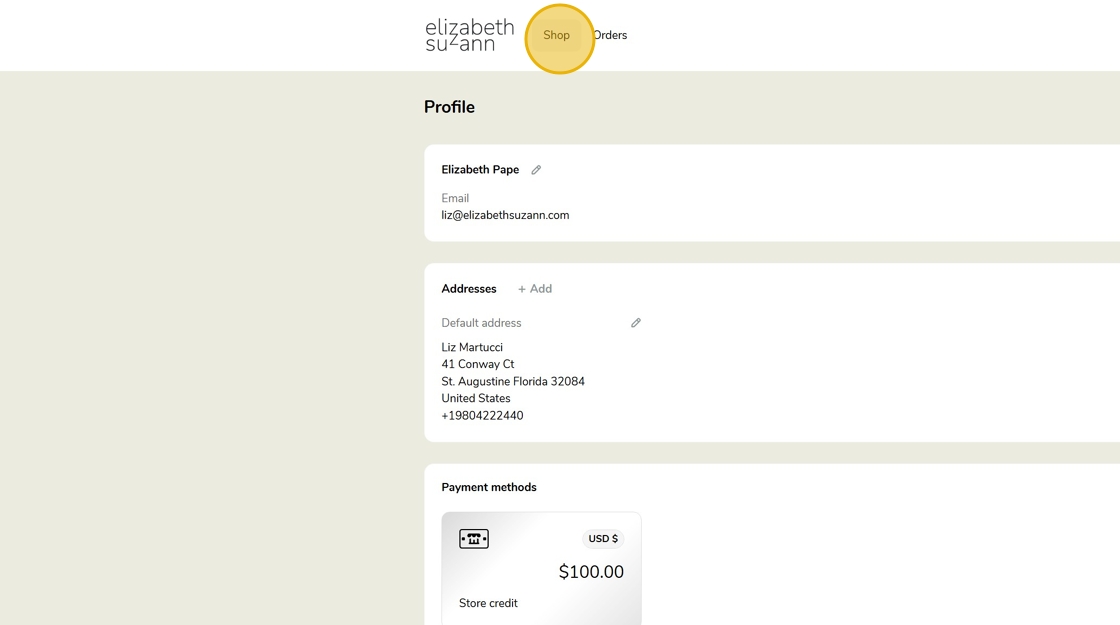Add a new address
Screen dimensions: 1120x625
point(535,289)
